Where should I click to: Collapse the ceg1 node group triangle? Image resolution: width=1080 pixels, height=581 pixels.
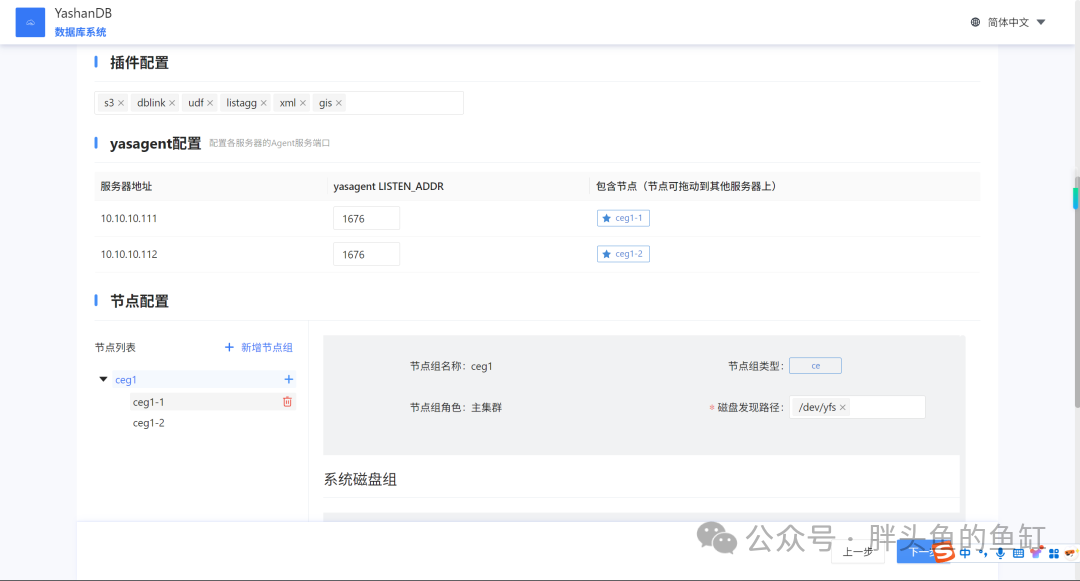pos(103,379)
